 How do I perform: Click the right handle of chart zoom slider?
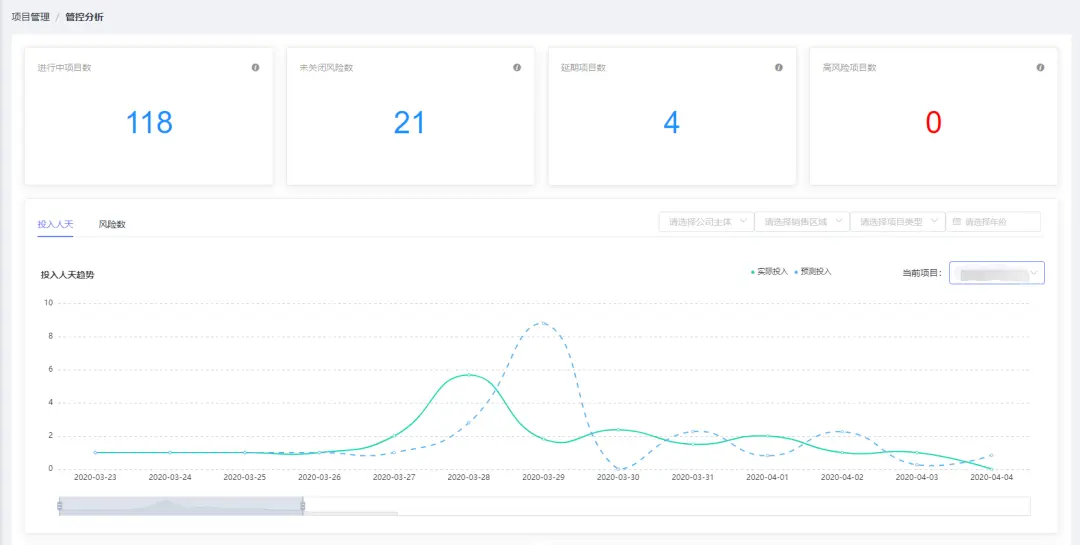[302, 506]
